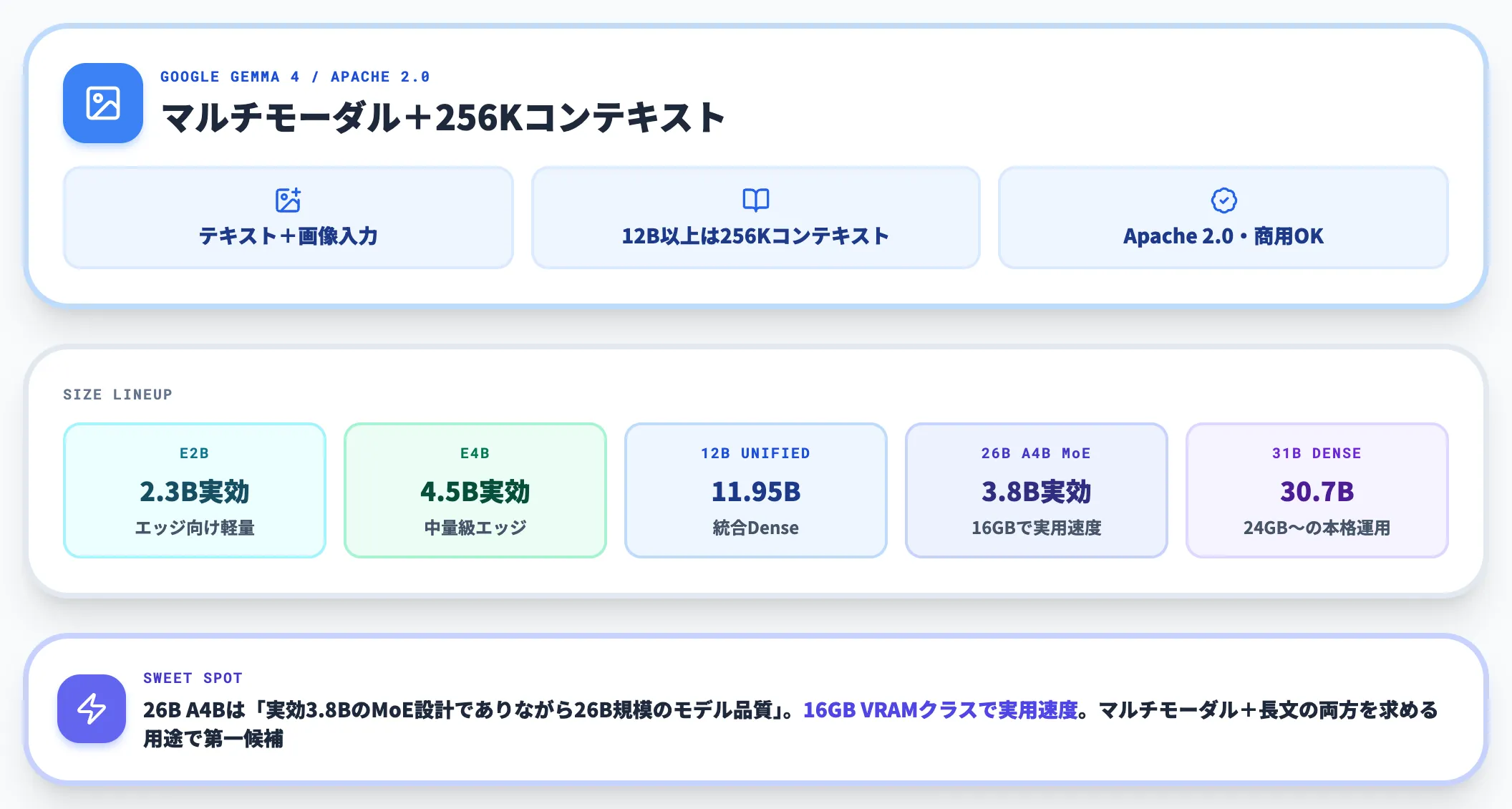
Task: Click the verified check badge icon above Apache 2.0
Action: 1223,200
